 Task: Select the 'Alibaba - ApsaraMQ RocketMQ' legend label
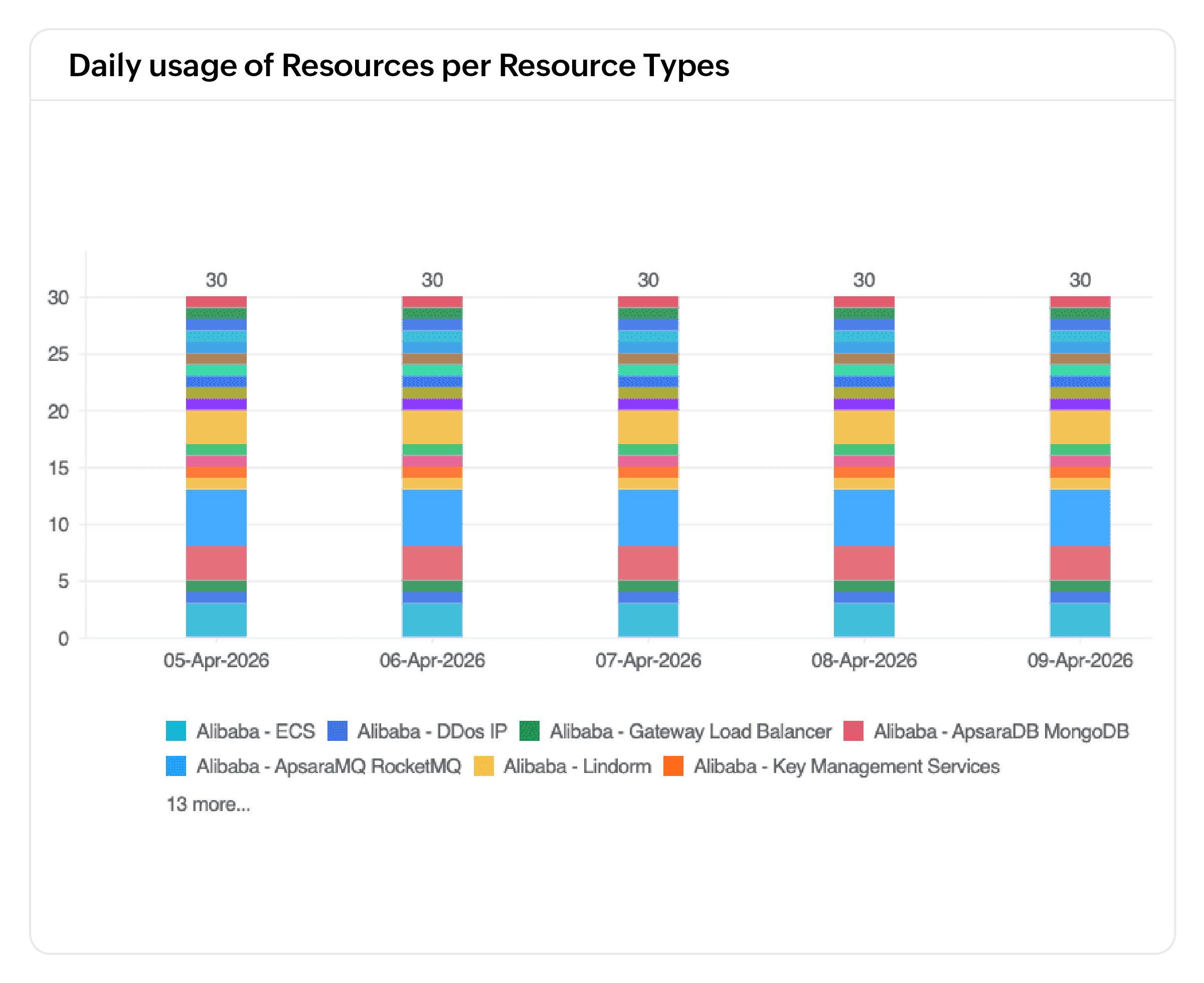[328, 766]
